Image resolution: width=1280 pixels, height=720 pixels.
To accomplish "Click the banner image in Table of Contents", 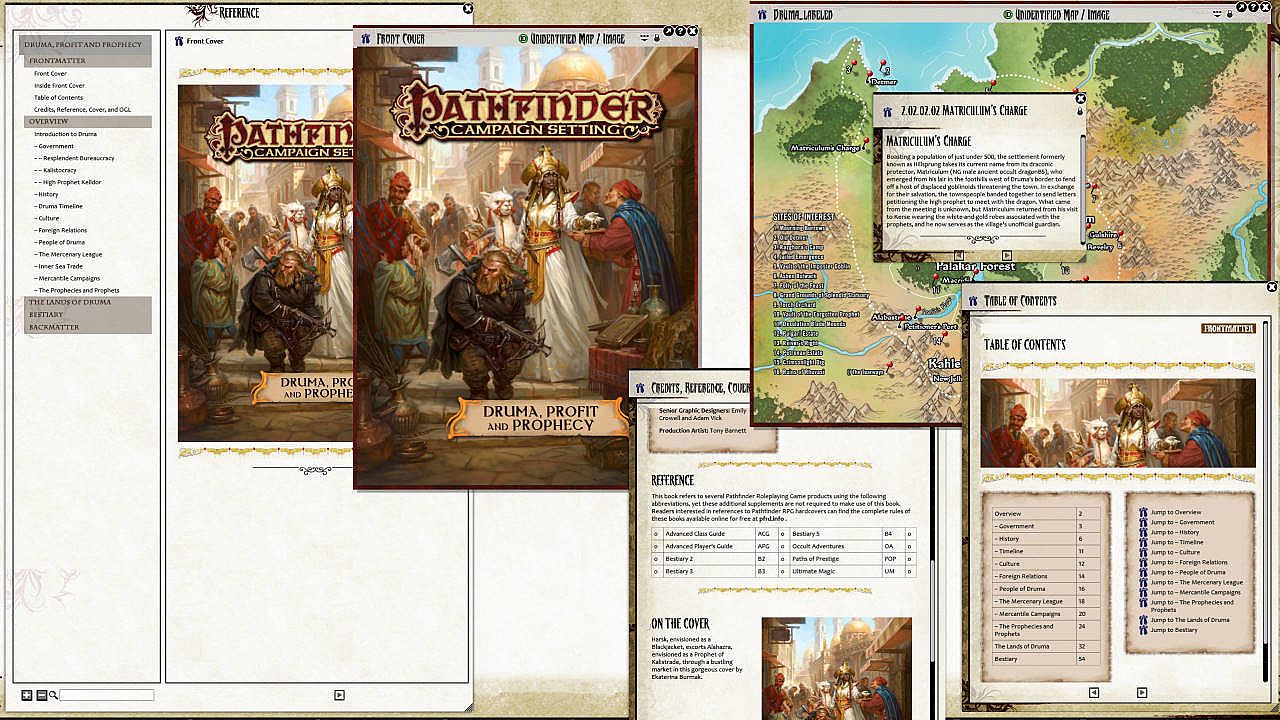I will coord(1118,423).
